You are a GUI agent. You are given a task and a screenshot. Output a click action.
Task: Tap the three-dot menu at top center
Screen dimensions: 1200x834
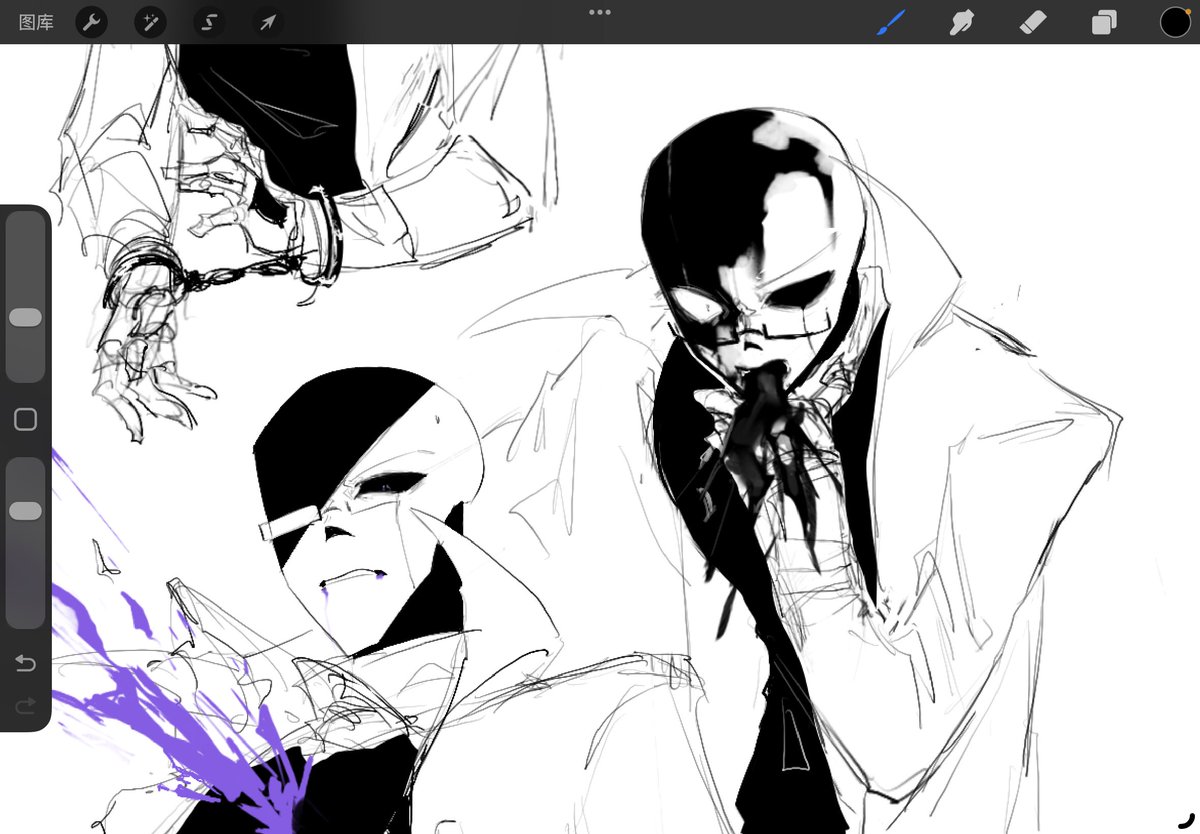coord(600,12)
